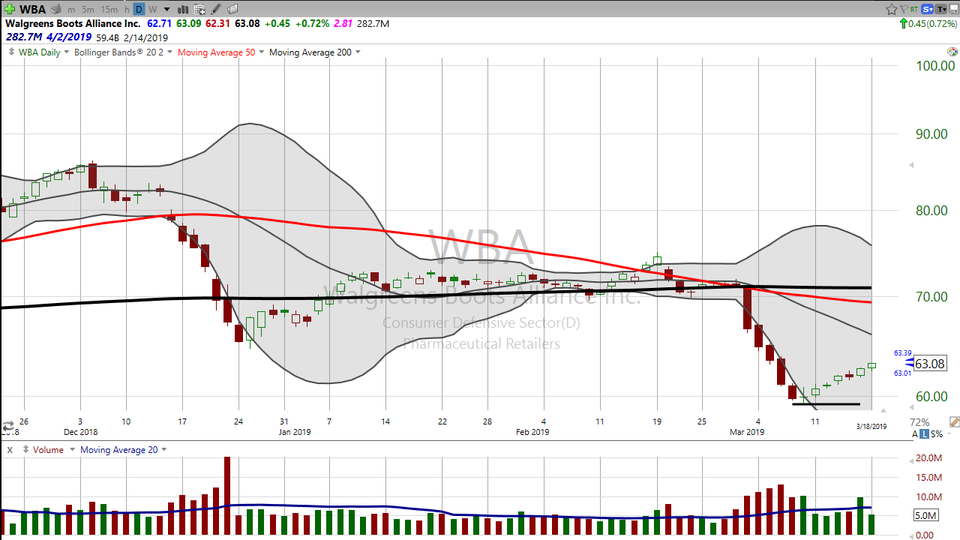Click the notes icon in the top toolbar
The width and height of the screenshot is (960, 540).
pyautogui.click(x=233, y=9)
